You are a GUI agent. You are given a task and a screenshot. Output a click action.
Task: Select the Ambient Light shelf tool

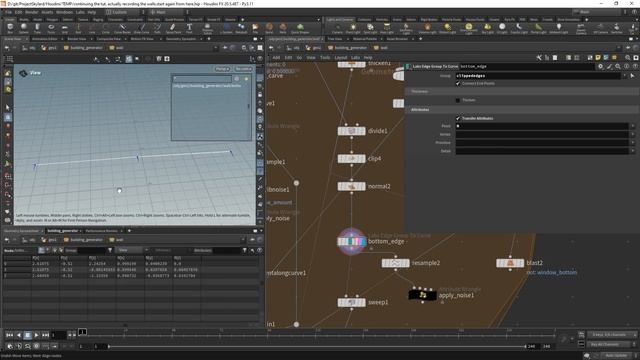[558, 28]
